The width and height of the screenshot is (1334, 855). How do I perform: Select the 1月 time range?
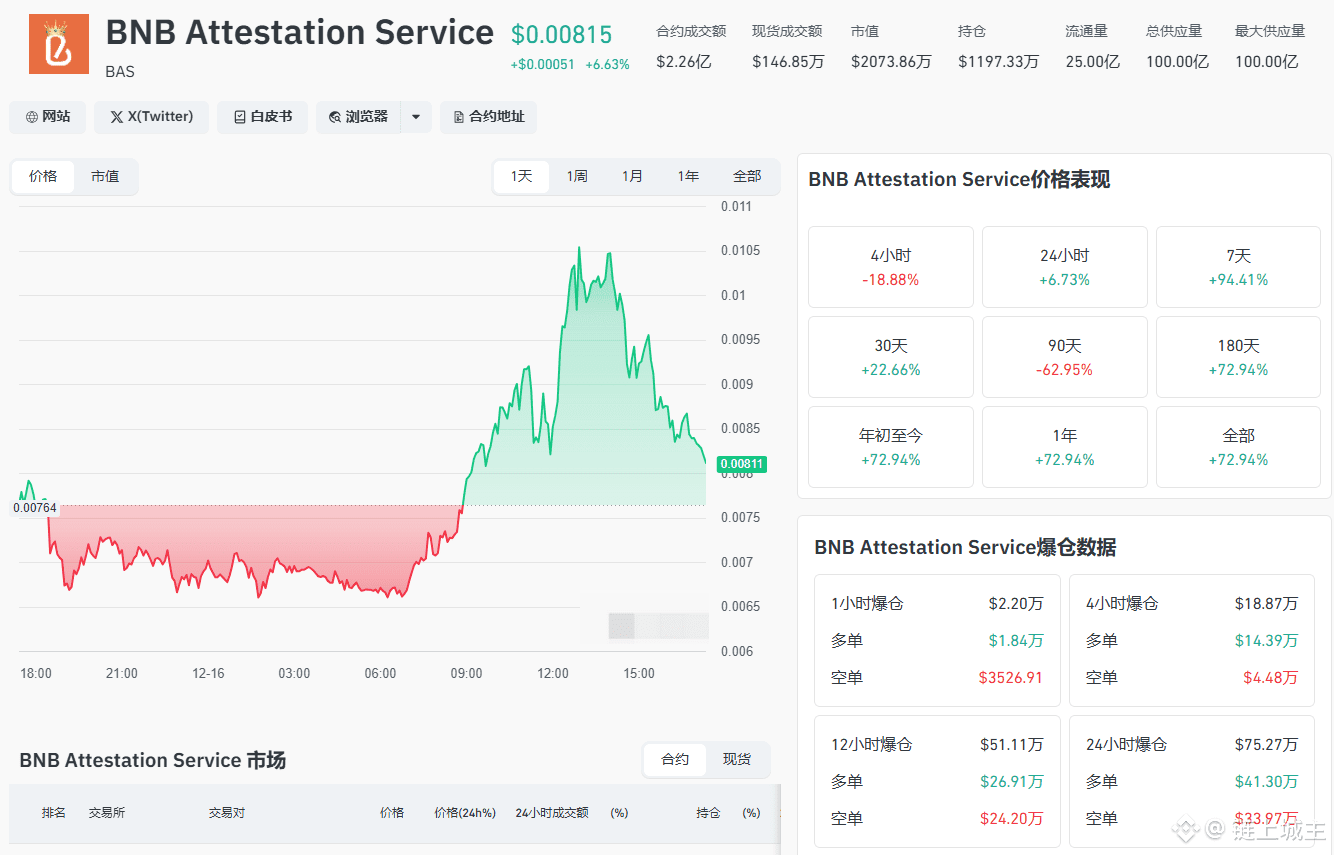click(632, 176)
